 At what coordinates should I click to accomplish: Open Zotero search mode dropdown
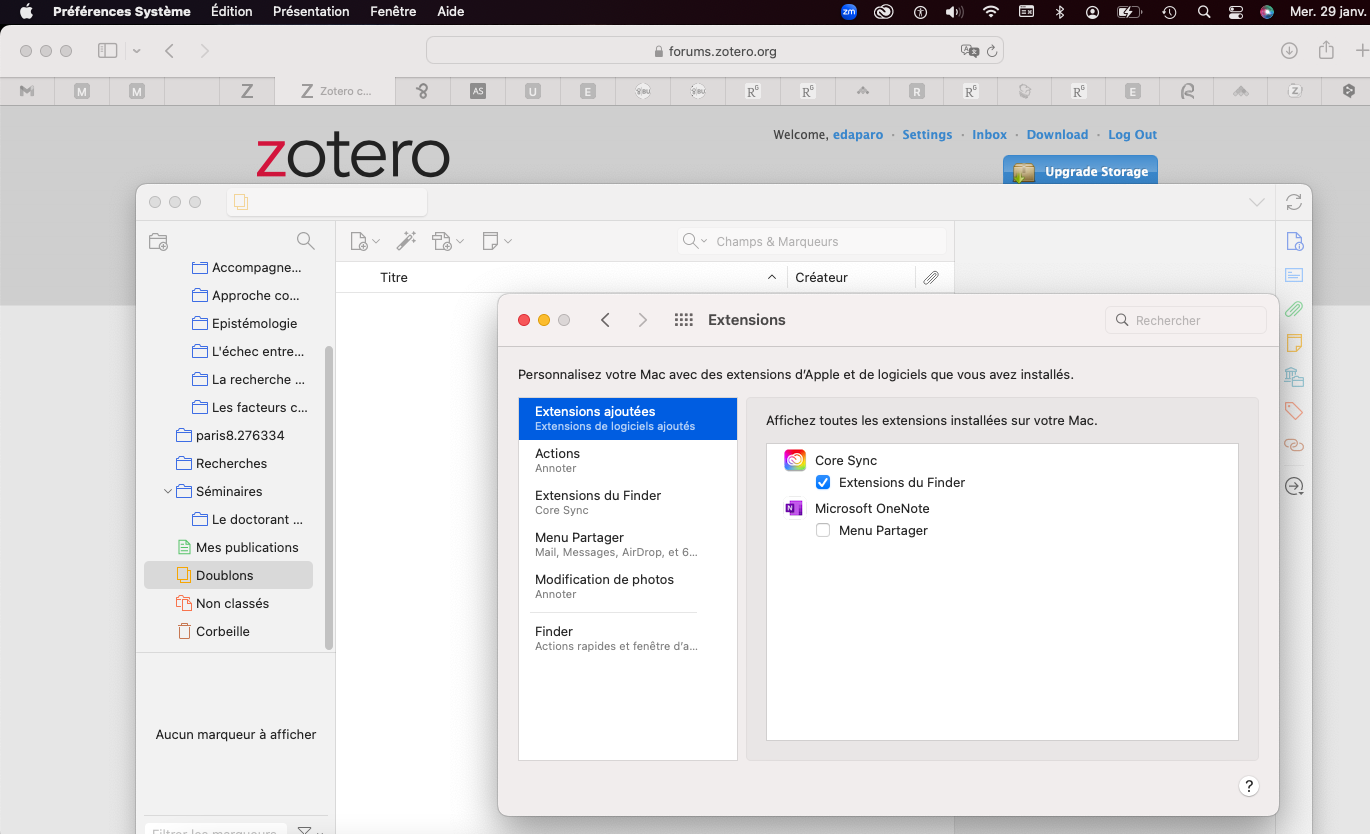pyautogui.click(x=695, y=241)
